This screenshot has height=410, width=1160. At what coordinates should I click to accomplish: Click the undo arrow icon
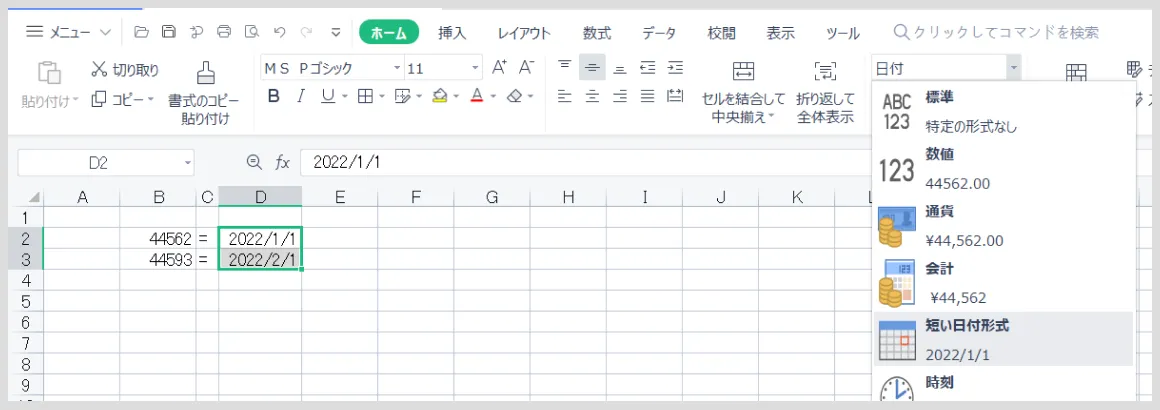click(x=280, y=32)
